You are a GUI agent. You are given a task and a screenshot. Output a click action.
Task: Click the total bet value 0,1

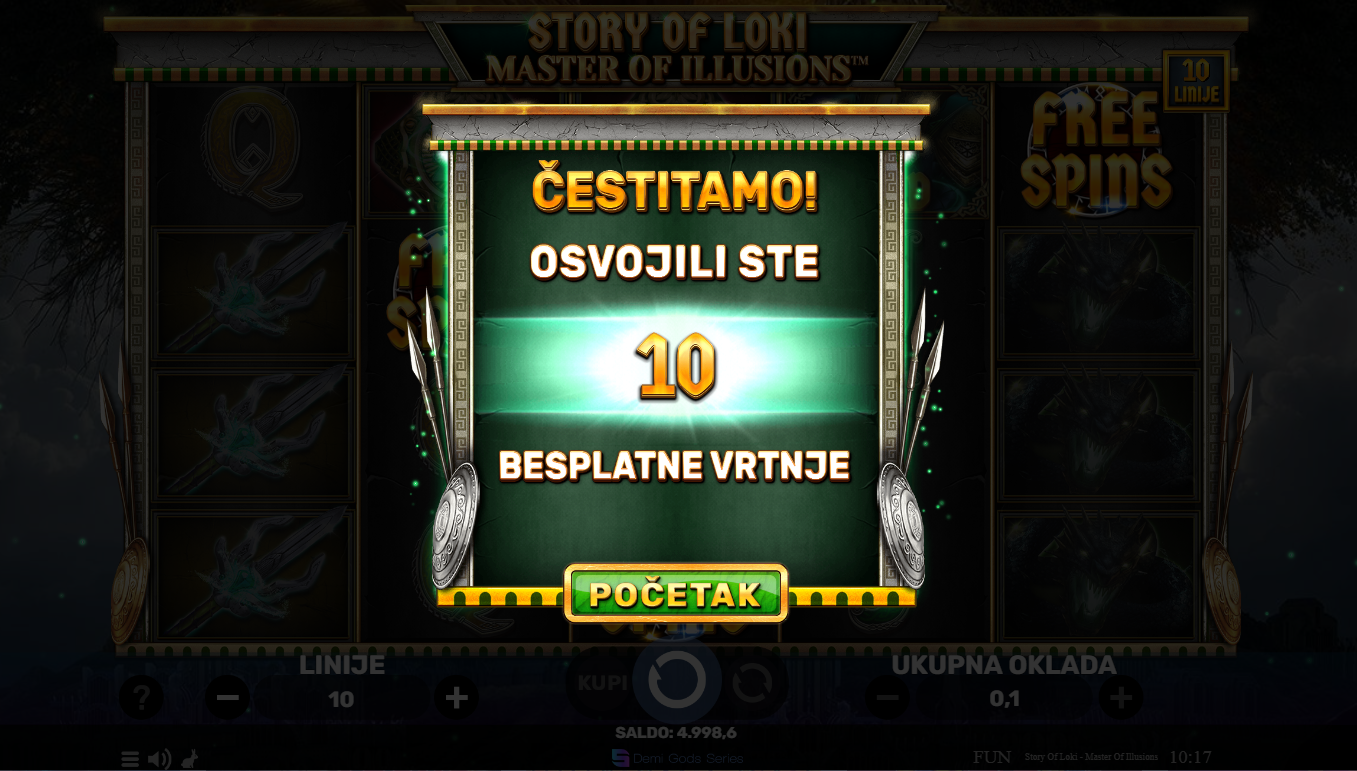click(1004, 699)
